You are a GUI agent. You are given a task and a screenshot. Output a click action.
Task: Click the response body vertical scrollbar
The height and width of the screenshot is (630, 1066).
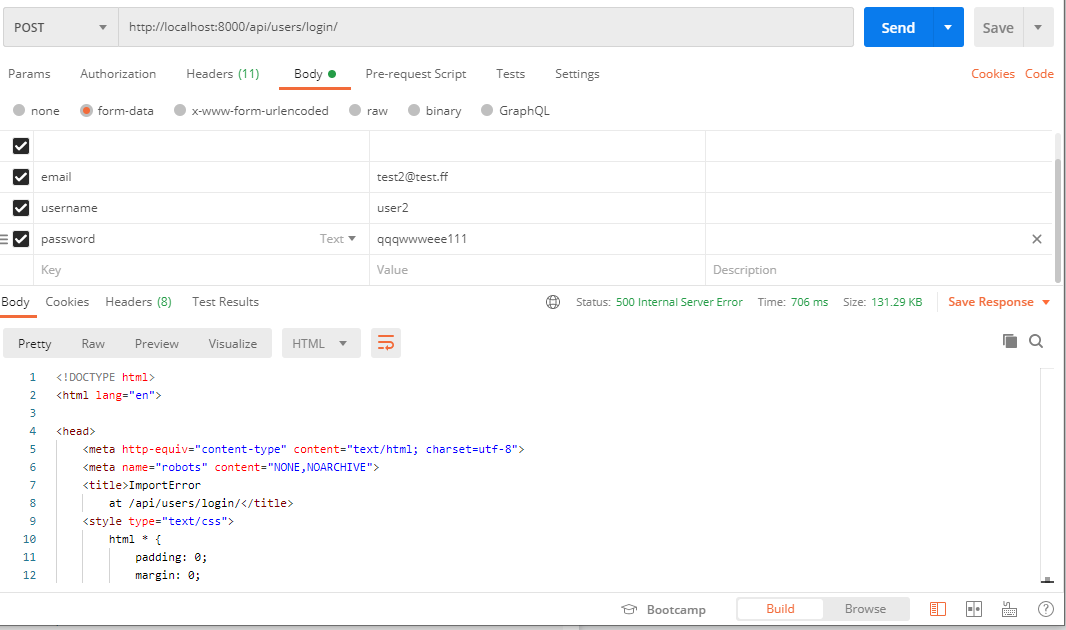[x=1047, y=476]
